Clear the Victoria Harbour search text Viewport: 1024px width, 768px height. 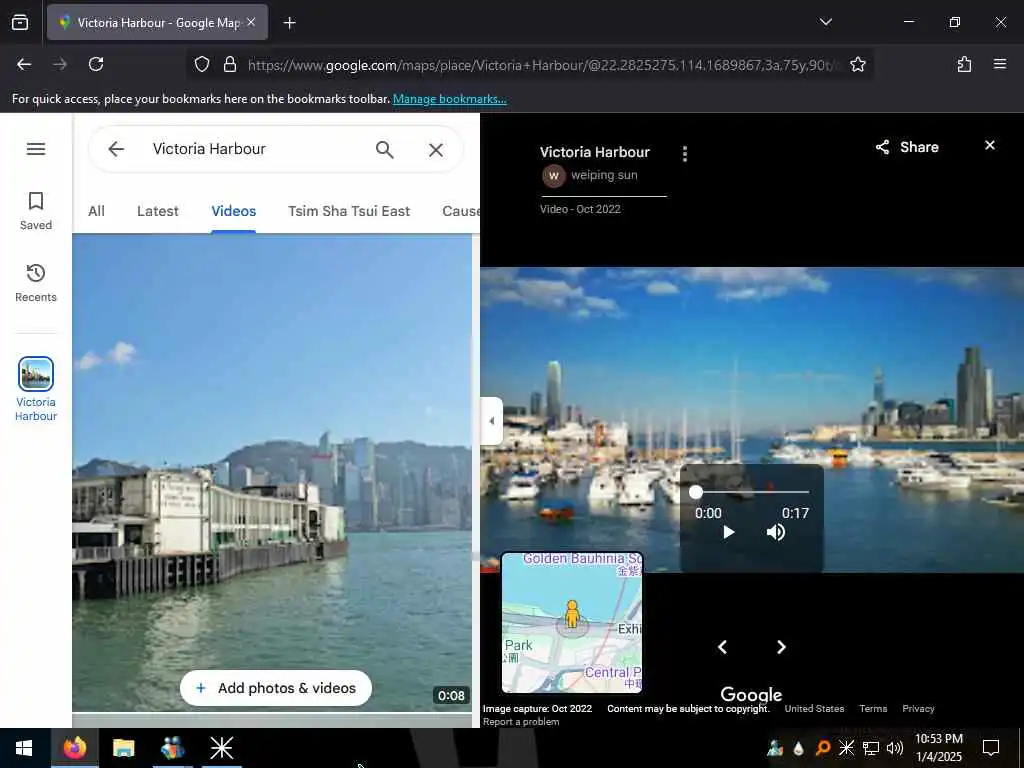[436, 150]
